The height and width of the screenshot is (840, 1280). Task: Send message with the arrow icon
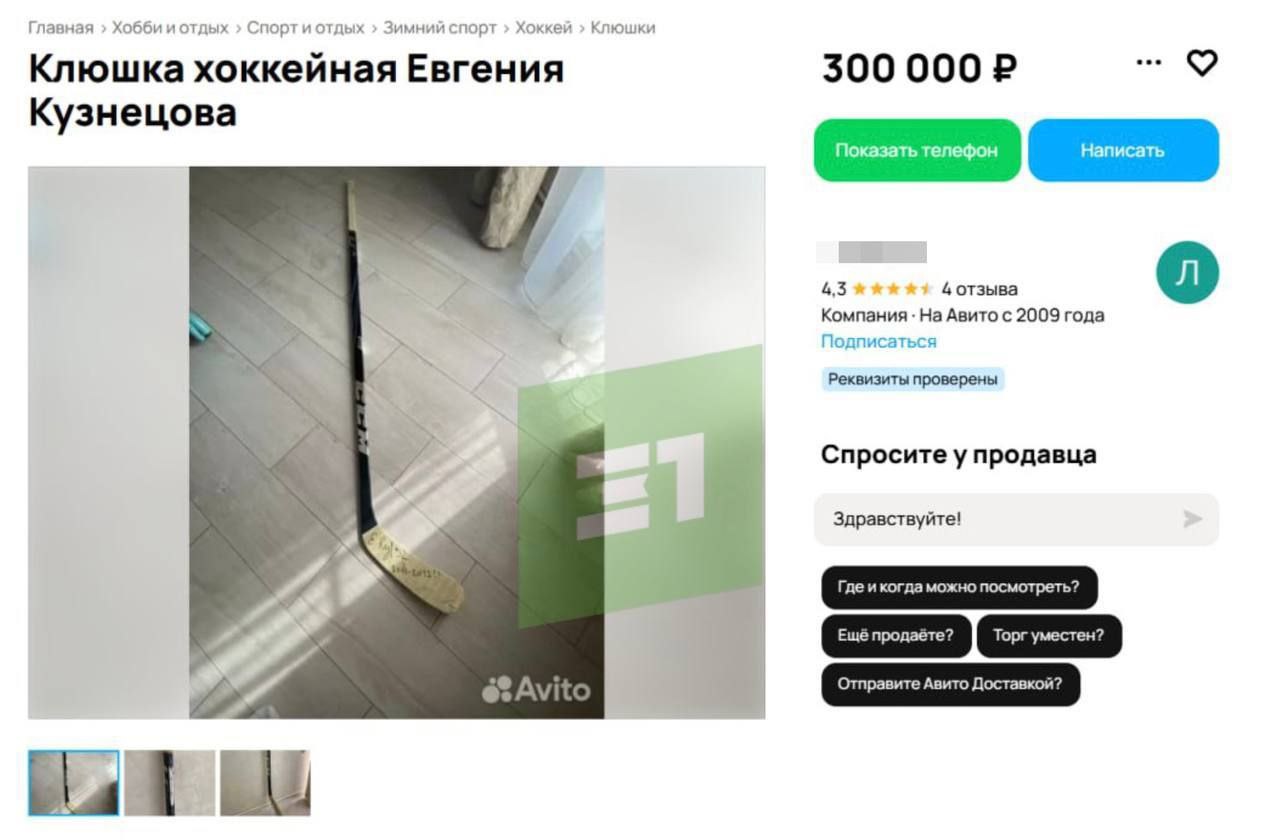1192,519
